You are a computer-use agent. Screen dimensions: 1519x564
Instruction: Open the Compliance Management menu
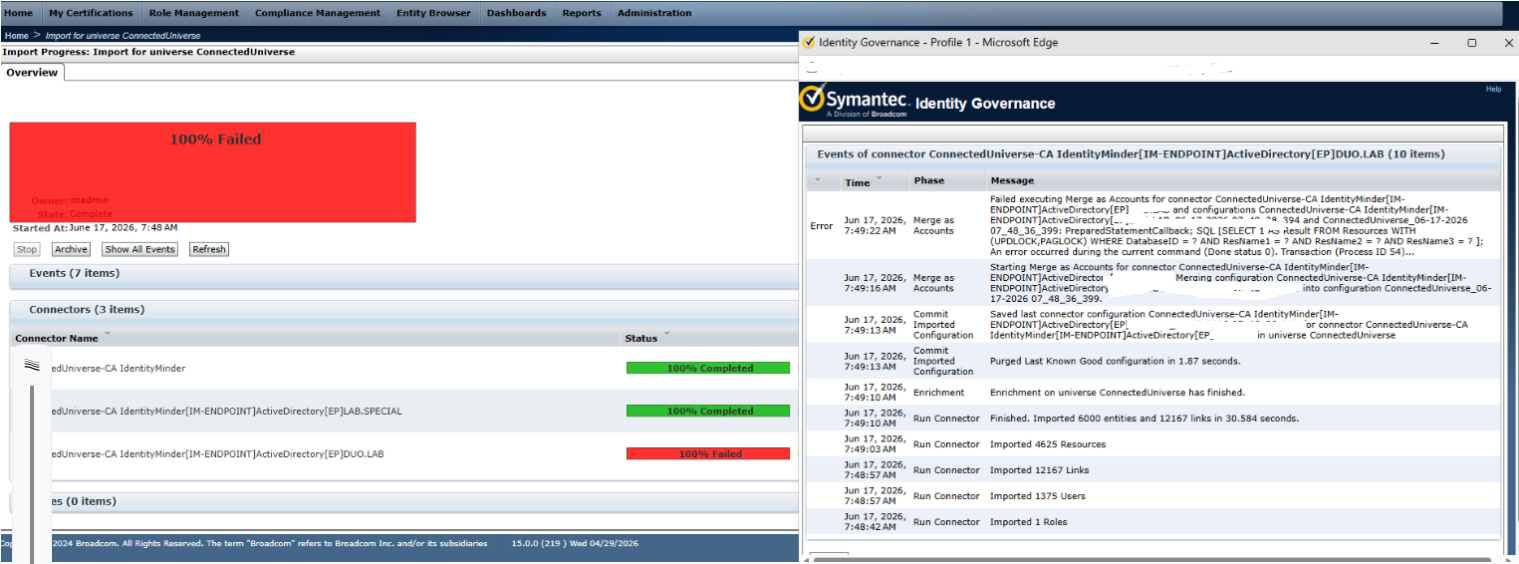[x=317, y=13]
